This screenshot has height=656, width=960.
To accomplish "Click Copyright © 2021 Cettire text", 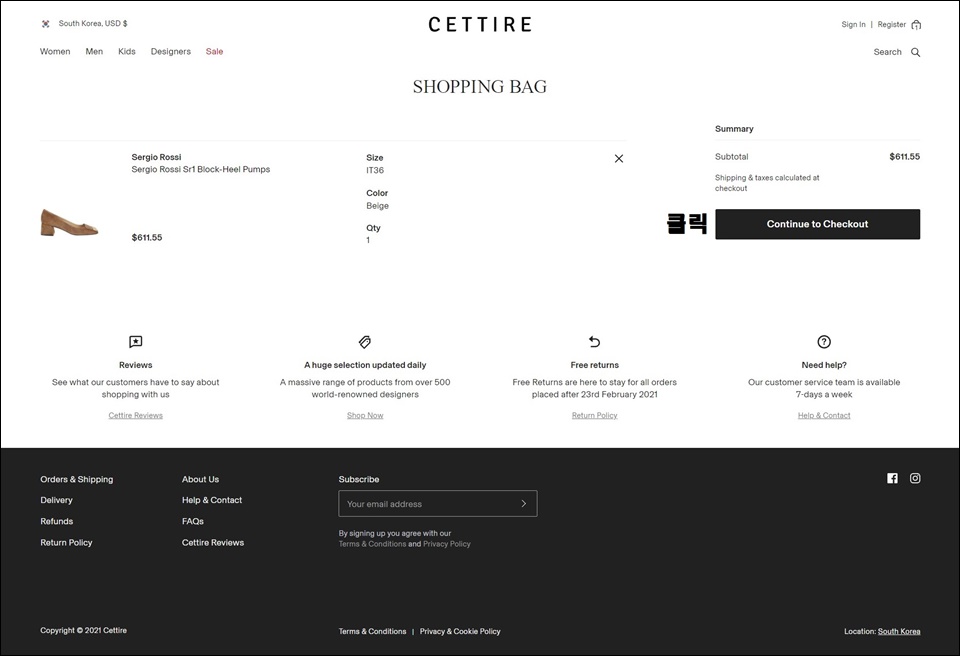I will point(83,630).
